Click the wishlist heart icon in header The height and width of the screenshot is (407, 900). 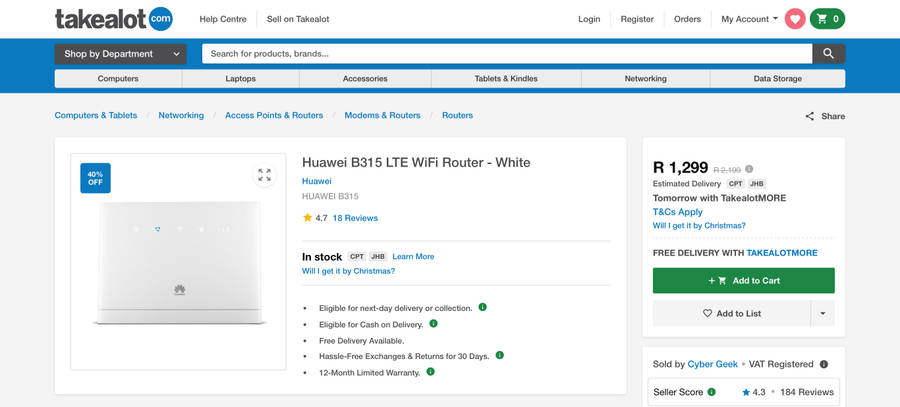[795, 19]
